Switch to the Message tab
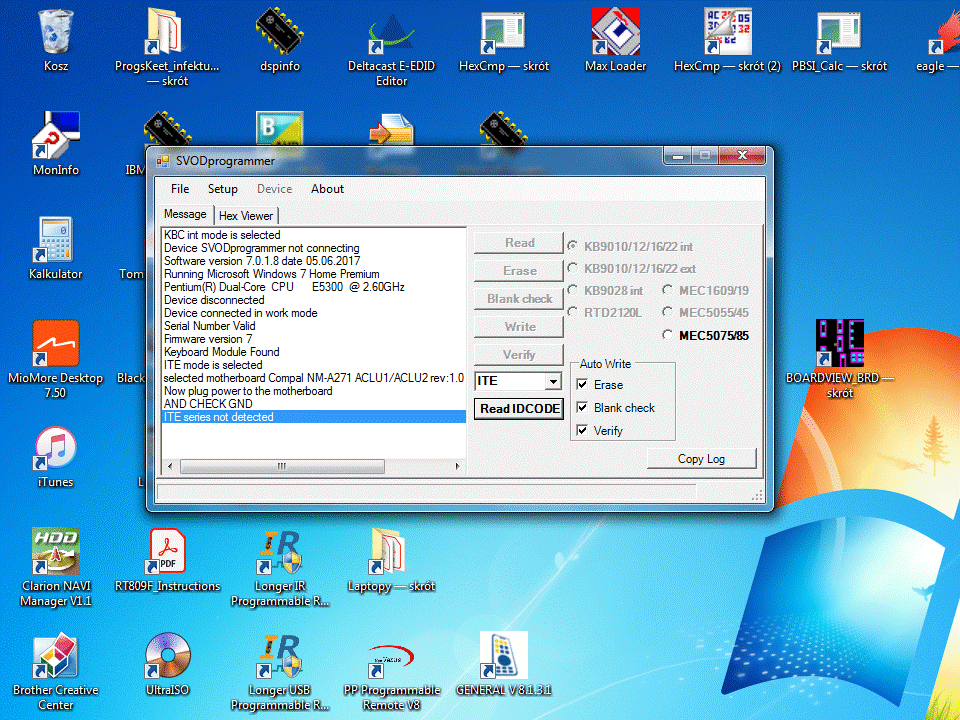Viewport: 960px width, 720px height. pyautogui.click(x=186, y=214)
